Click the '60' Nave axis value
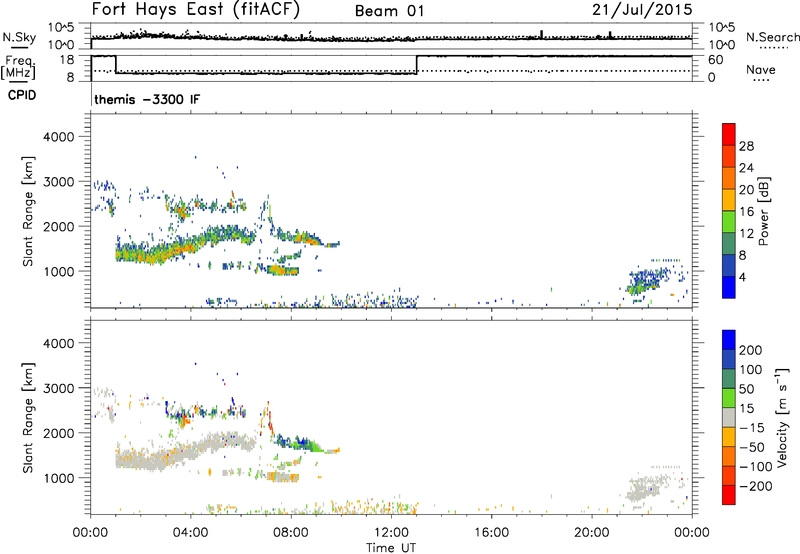Viewport: 800px width, 554px height. (x=715, y=60)
